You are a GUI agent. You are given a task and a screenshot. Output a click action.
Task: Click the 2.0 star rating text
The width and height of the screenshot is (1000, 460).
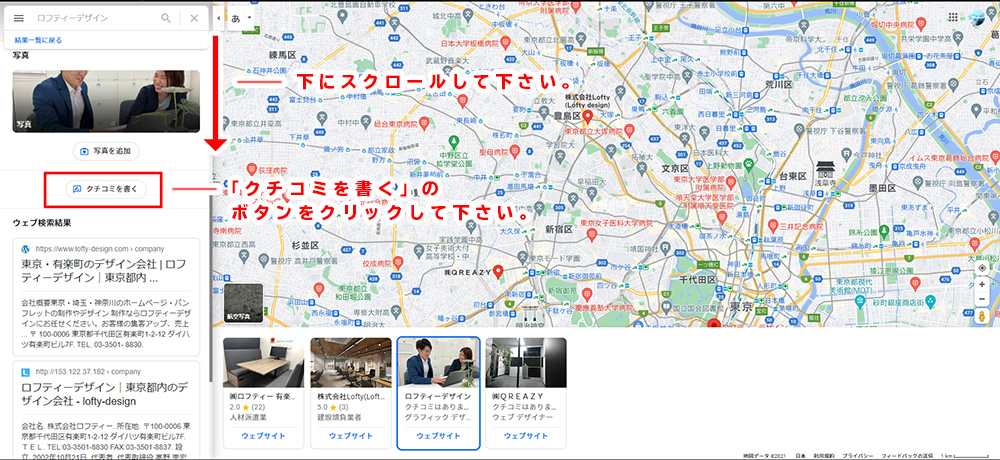click(234, 408)
